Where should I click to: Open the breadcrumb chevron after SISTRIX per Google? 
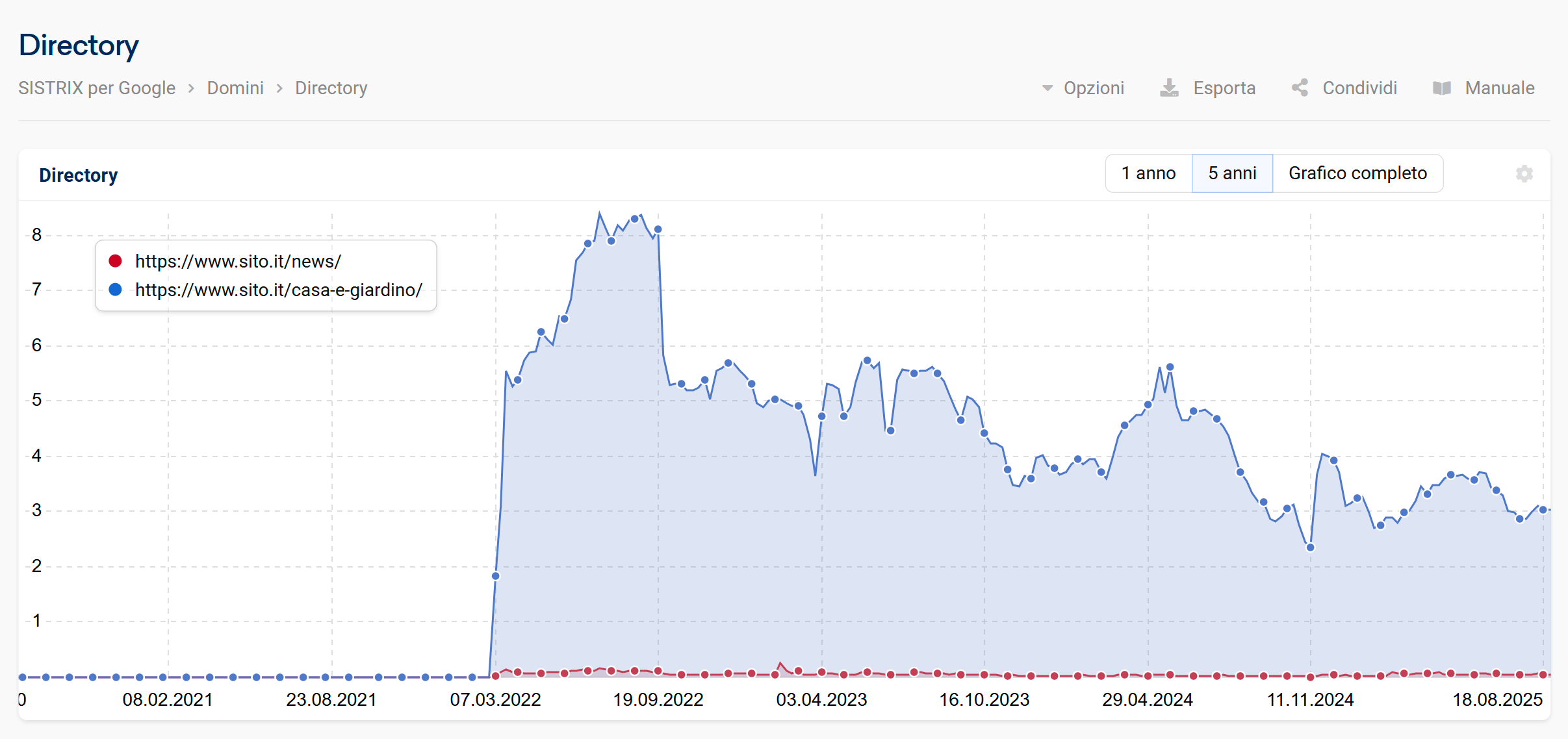192,88
